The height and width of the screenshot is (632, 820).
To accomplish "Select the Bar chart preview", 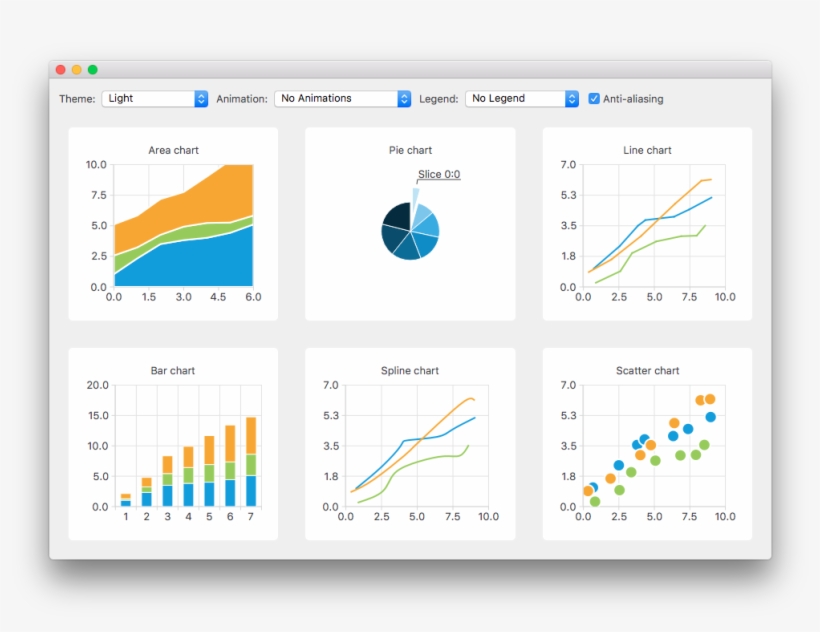I will [x=173, y=443].
